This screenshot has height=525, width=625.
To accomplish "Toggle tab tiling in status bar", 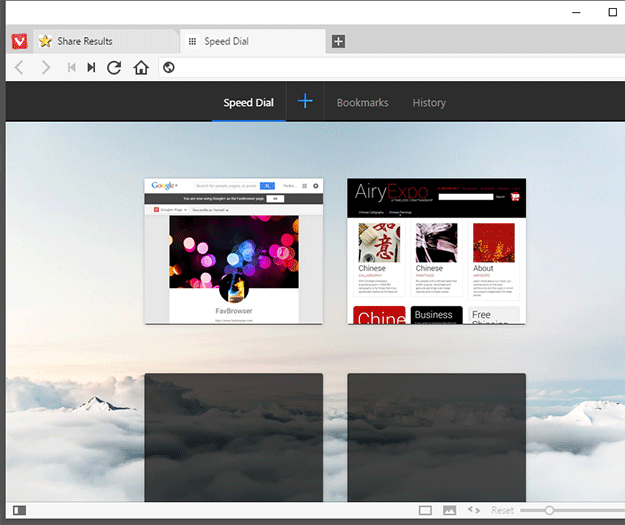I will pos(425,510).
